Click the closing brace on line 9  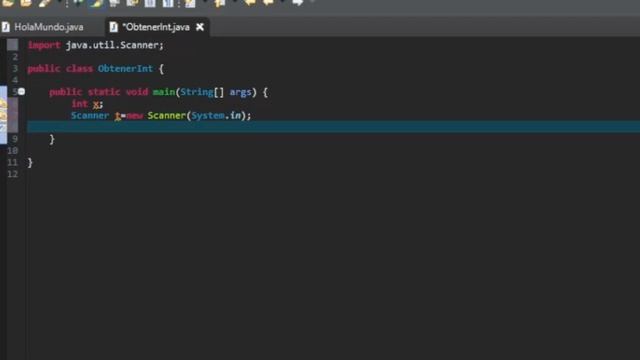pyautogui.click(x=52, y=140)
